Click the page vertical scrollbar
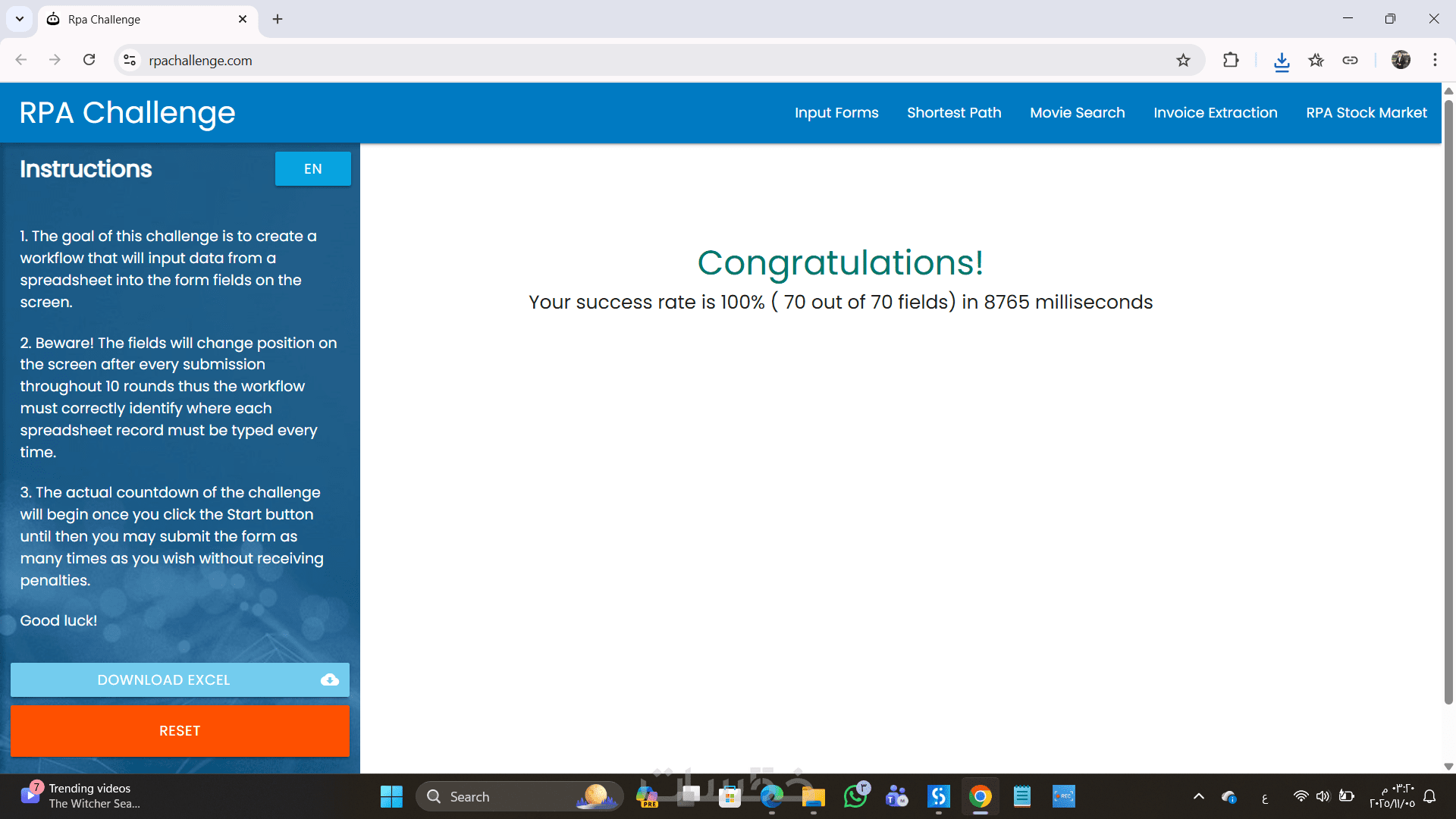1456x819 pixels. (x=1448, y=402)
